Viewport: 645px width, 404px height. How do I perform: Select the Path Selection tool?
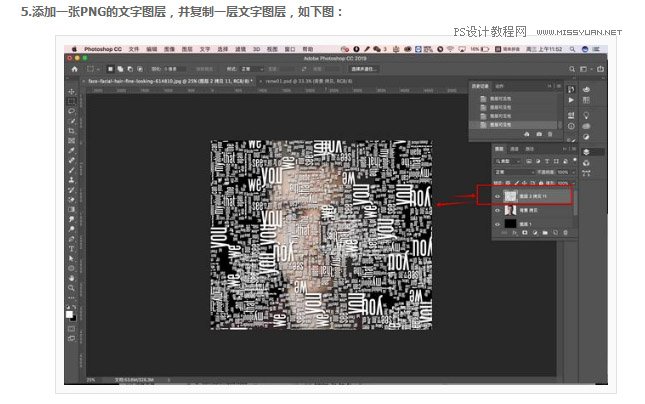(72, 259)
